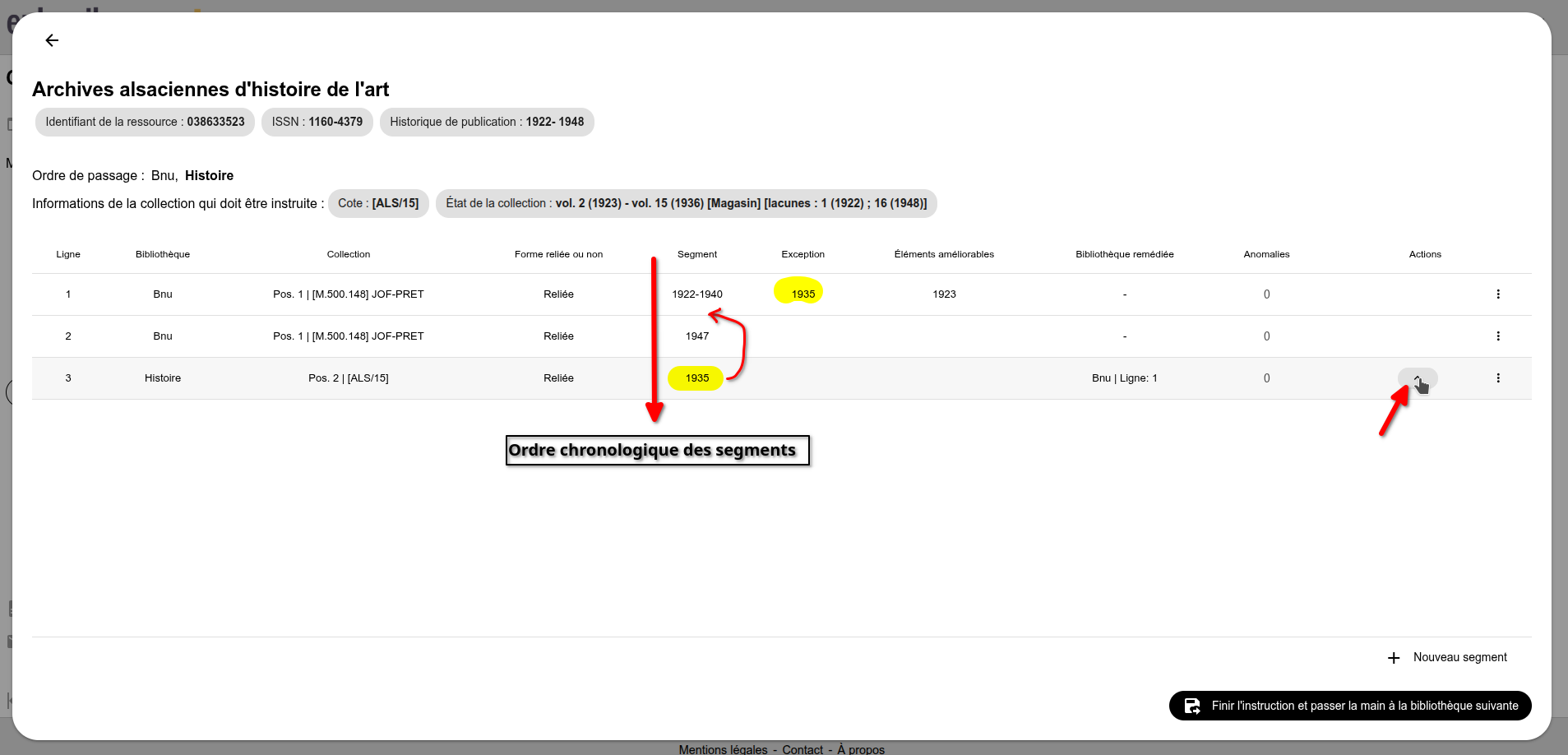This screenshot has height=755, width=1568.
Task: Go back with the left arrow icon
Action: 52,40
